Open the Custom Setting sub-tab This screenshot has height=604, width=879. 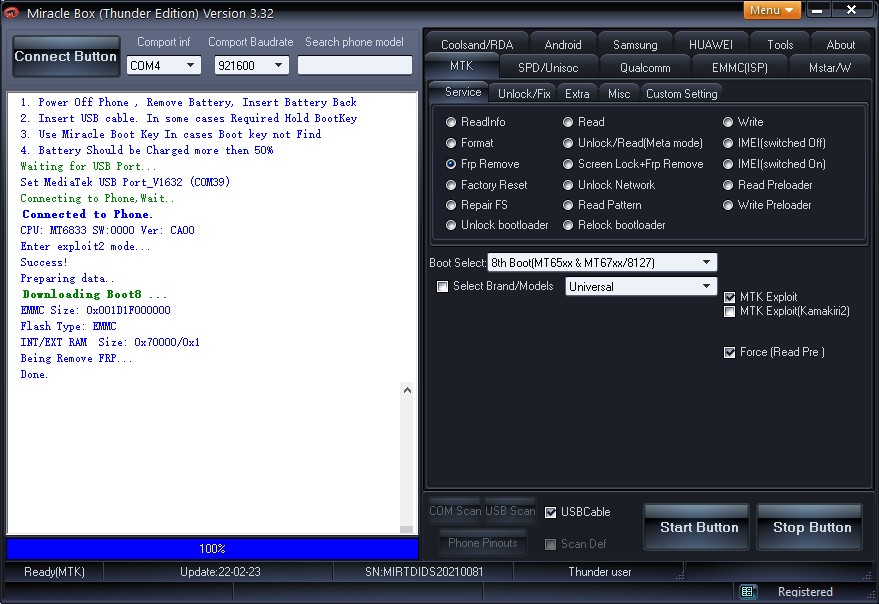click(x=681, y=94)
